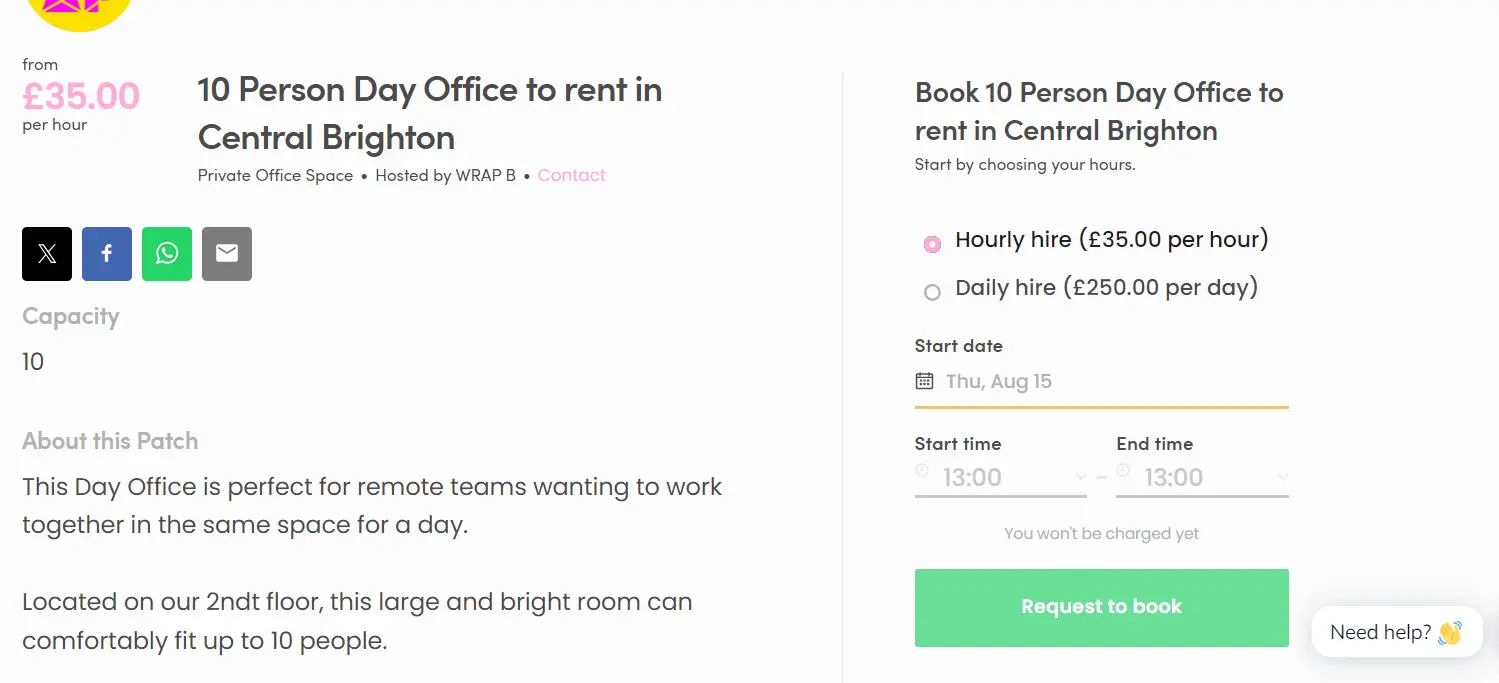Click the main 10 Person Day Office title
The height and width of the screenshot is (683, 1499).
click(x=430, y=113)
